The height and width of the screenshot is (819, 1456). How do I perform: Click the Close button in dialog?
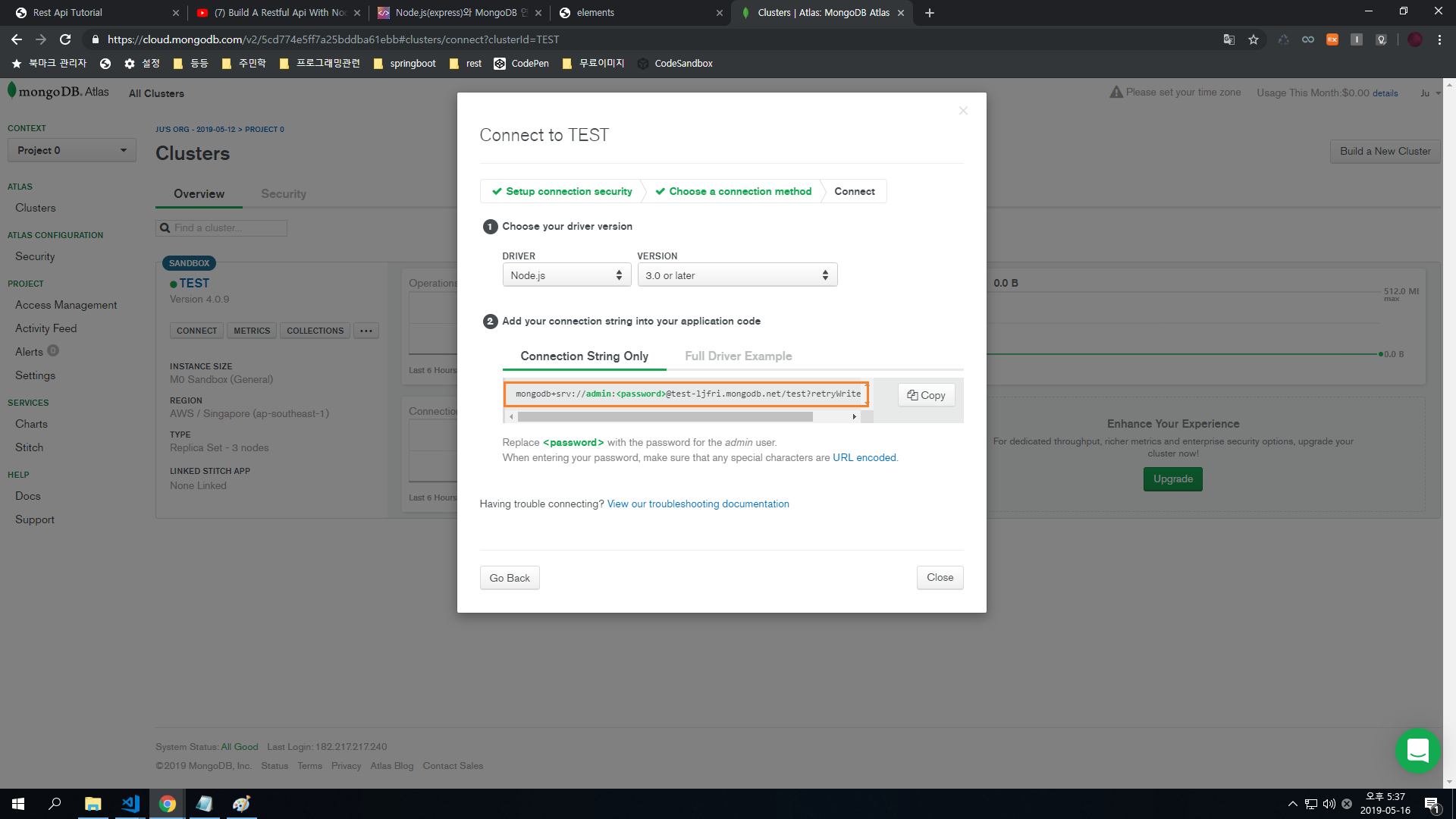(x=940, y=577)
